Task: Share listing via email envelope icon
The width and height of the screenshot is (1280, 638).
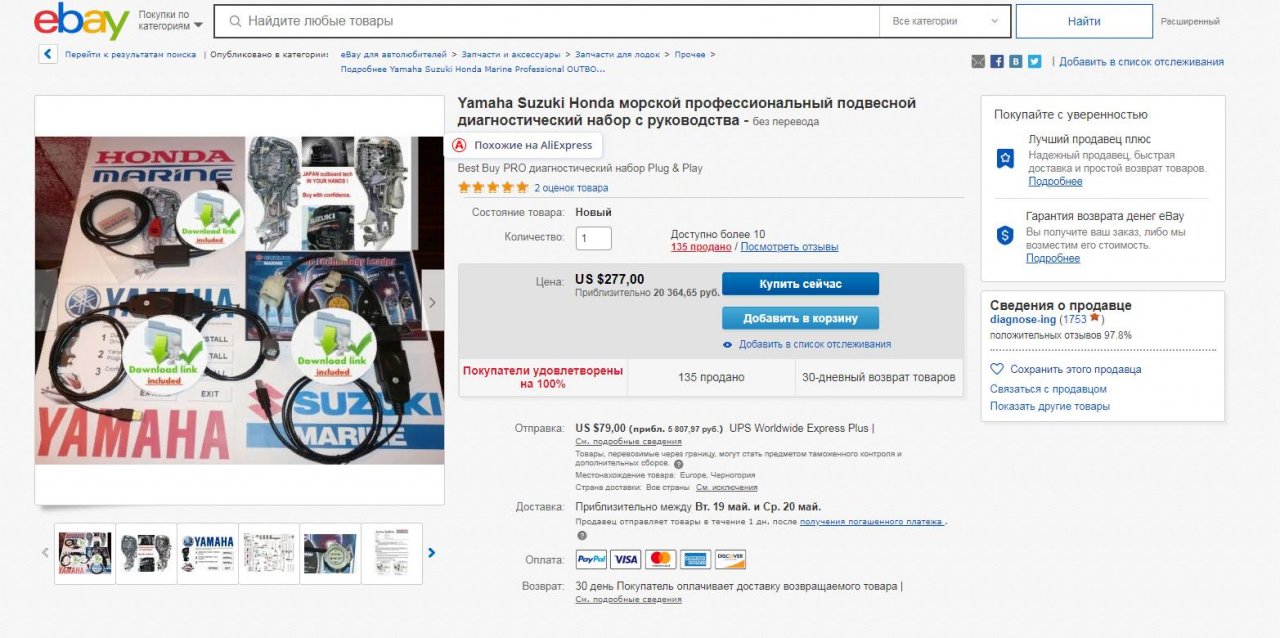Action: 978,61
